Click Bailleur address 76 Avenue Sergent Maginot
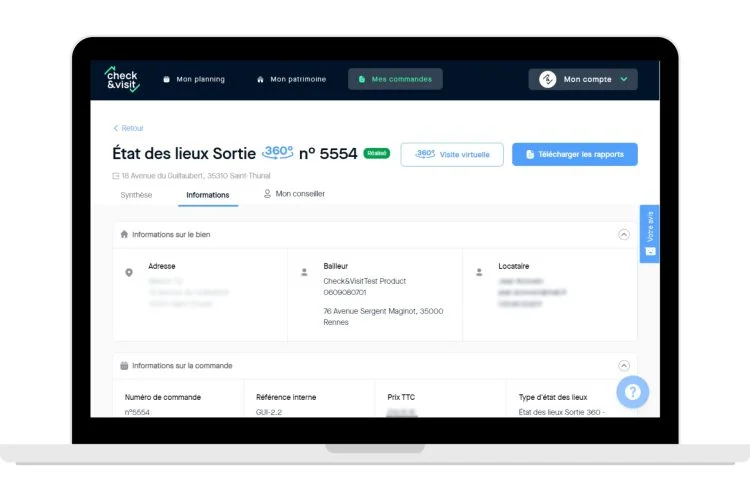Viewport: 750px width, 500px height. click(x=383, y=317)
